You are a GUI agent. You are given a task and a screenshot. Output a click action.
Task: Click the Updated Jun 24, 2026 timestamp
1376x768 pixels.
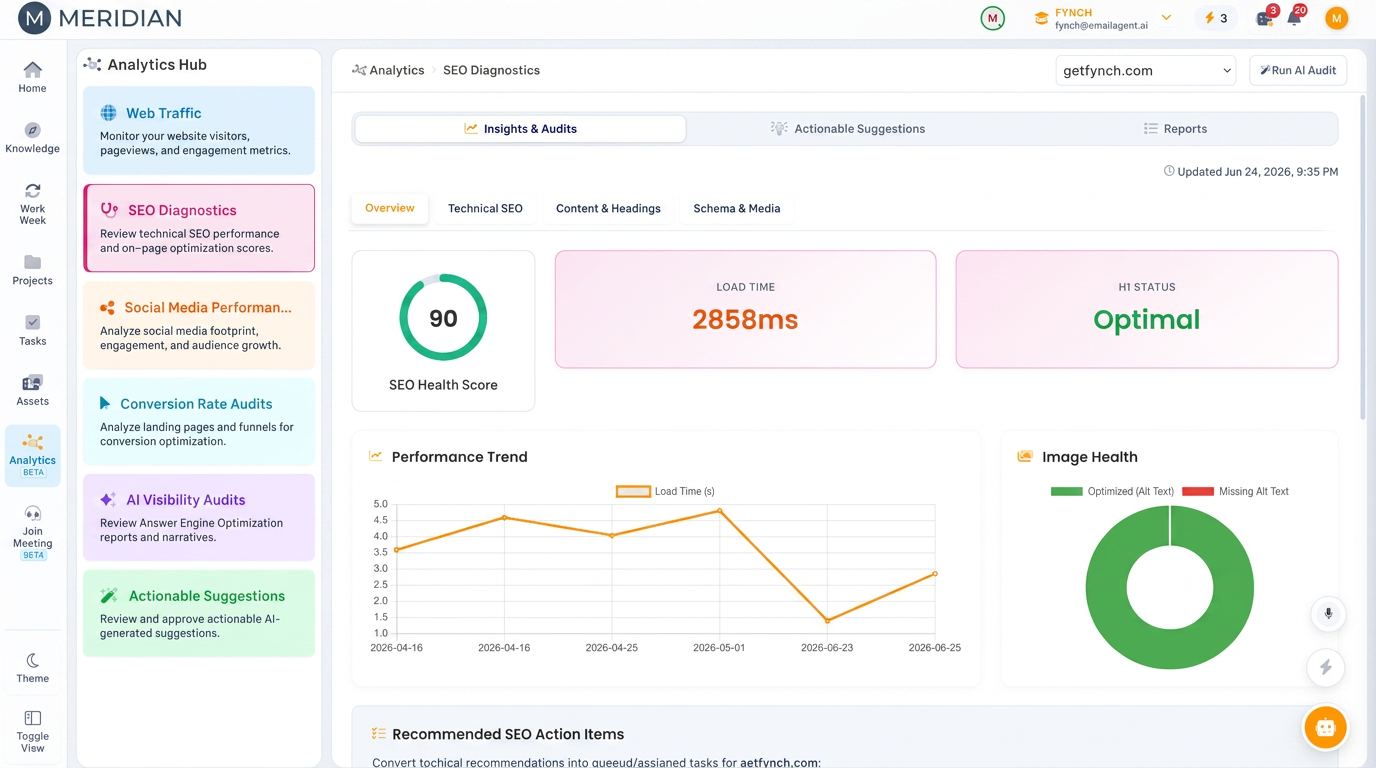point(1251,171)
